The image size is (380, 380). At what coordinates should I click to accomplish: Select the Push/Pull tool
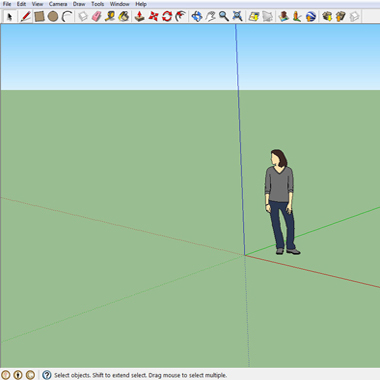coord(139,16)
